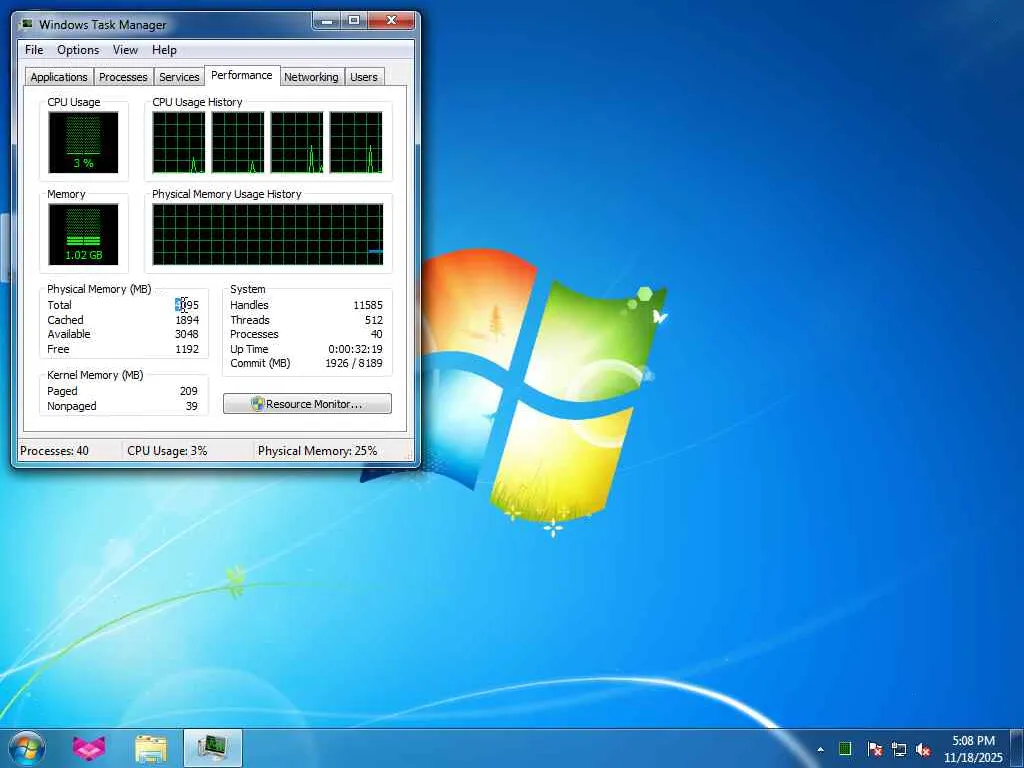The width and height of the screenshot is (1024, 768).
Task: Click the Free value 1192
Action: pos(187,349)
